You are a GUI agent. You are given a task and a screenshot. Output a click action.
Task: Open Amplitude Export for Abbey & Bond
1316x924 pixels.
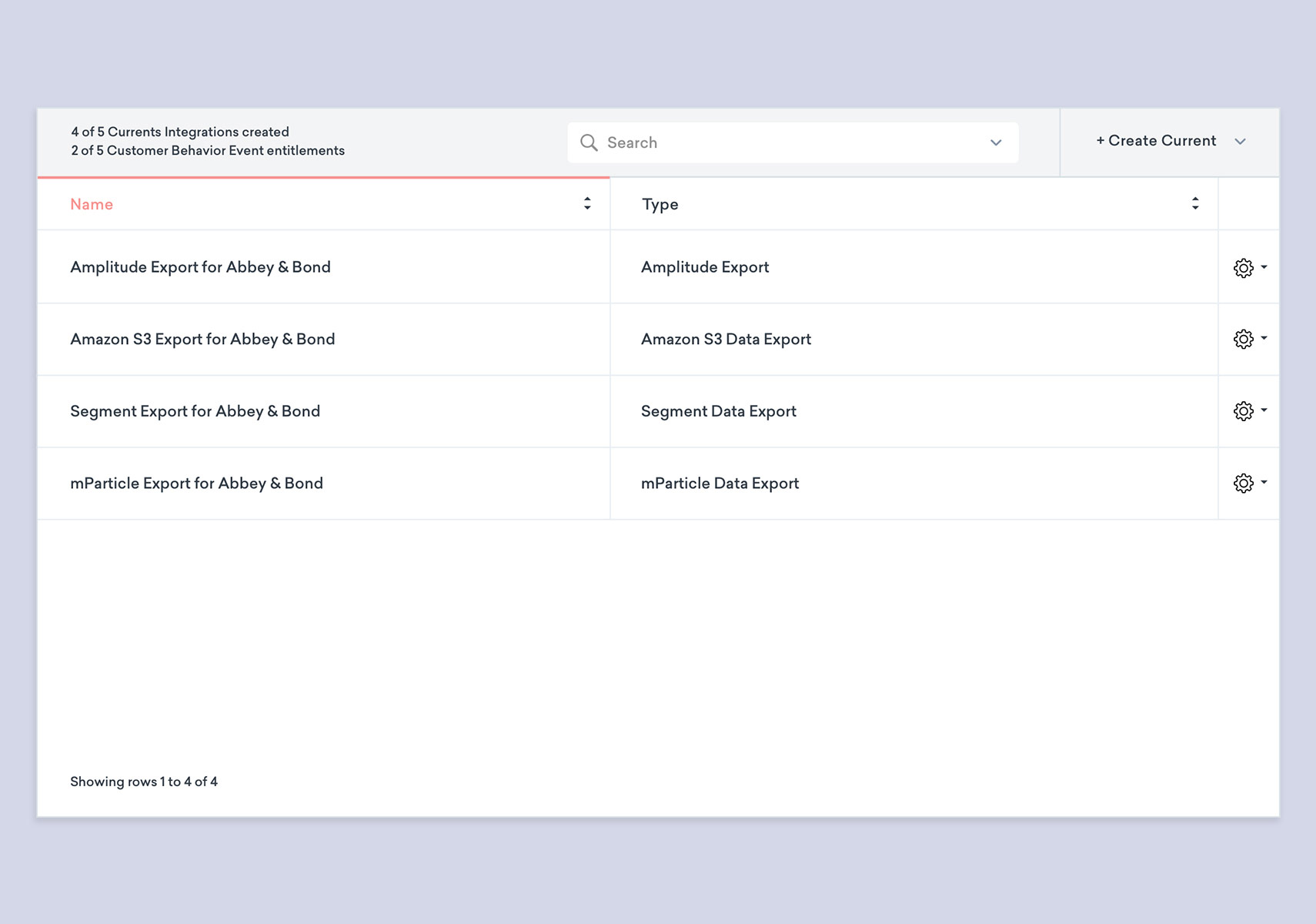200,267
